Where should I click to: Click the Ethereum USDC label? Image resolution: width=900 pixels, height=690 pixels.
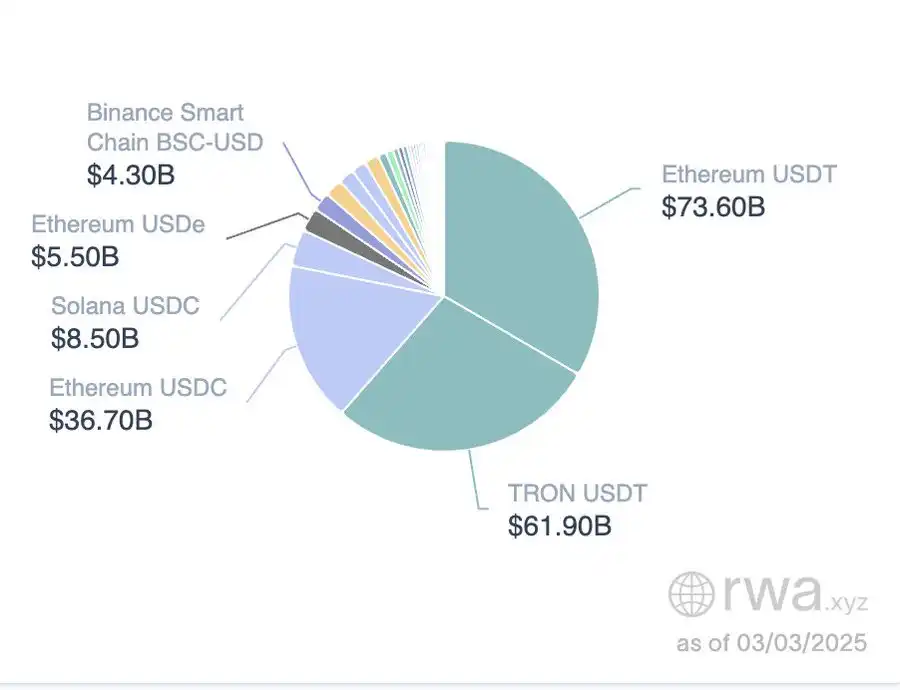click(138, 387)
